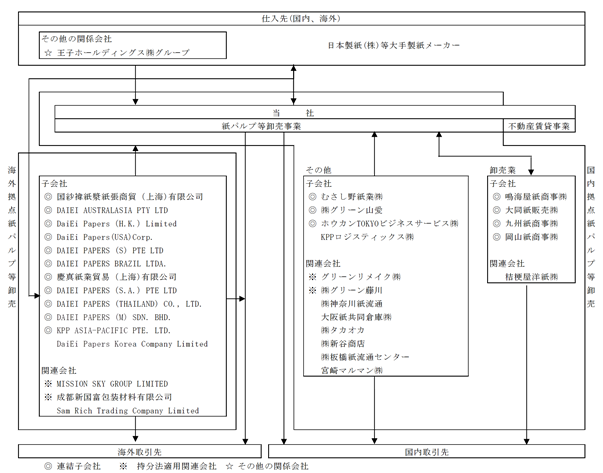This screenshot has width=603, height=473.
Task: Click 持分法適用関連会社 in the legend
Action: tap(177, 466)
